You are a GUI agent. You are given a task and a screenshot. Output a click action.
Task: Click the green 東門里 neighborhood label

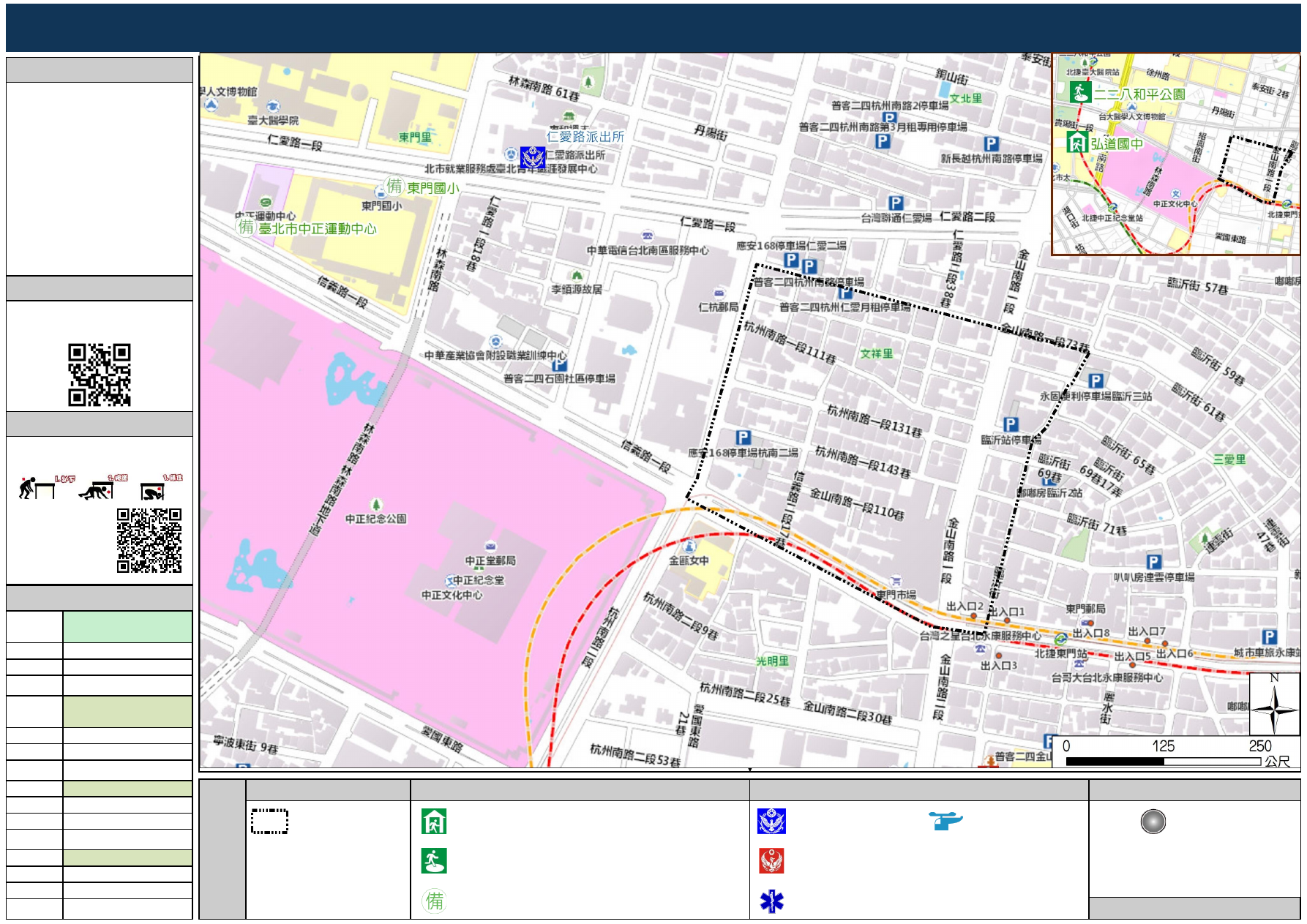pyautogui.click(x=416, y=138)
